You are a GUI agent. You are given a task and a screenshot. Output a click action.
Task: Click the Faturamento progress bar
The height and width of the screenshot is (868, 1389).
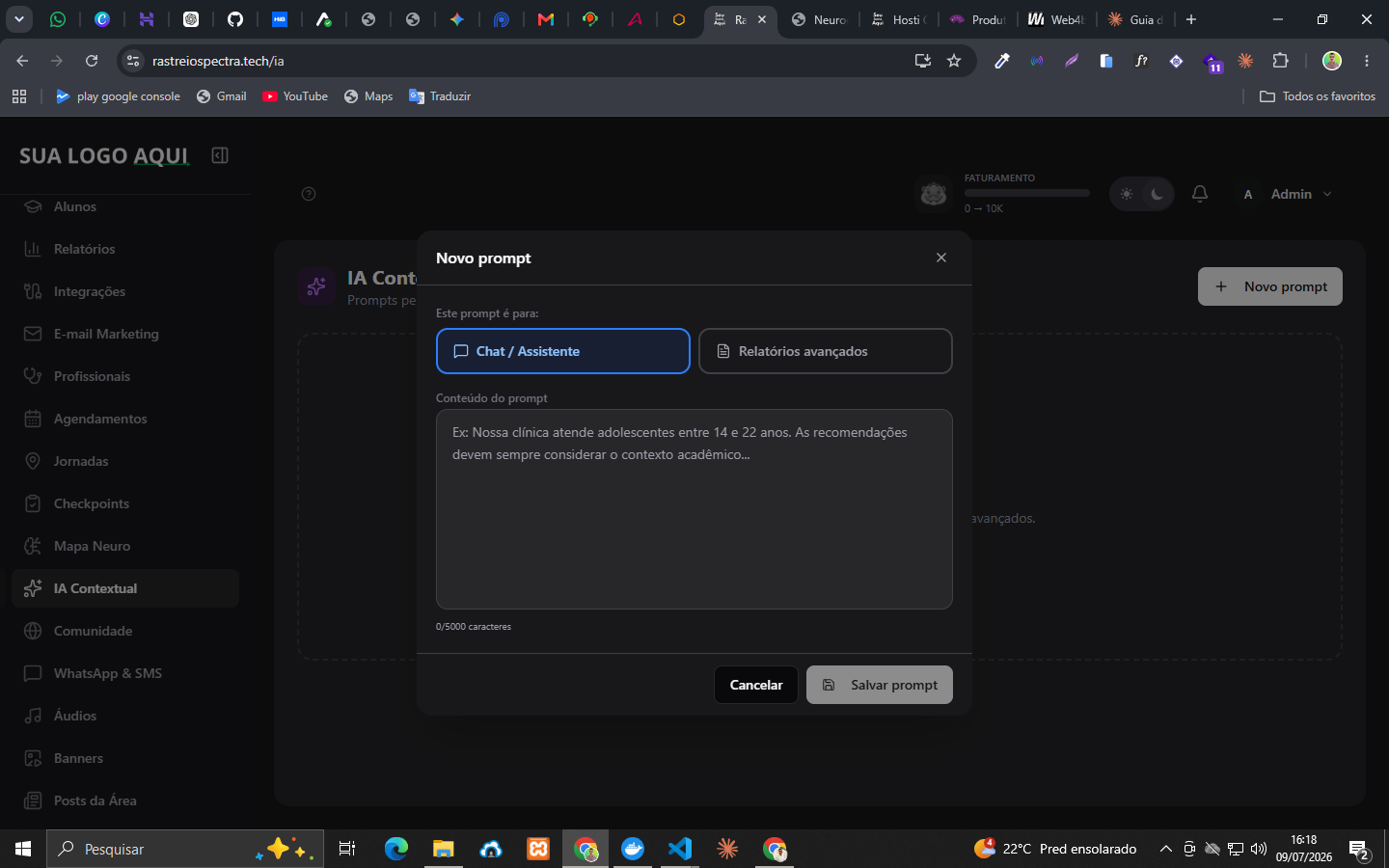(1027, 193)
